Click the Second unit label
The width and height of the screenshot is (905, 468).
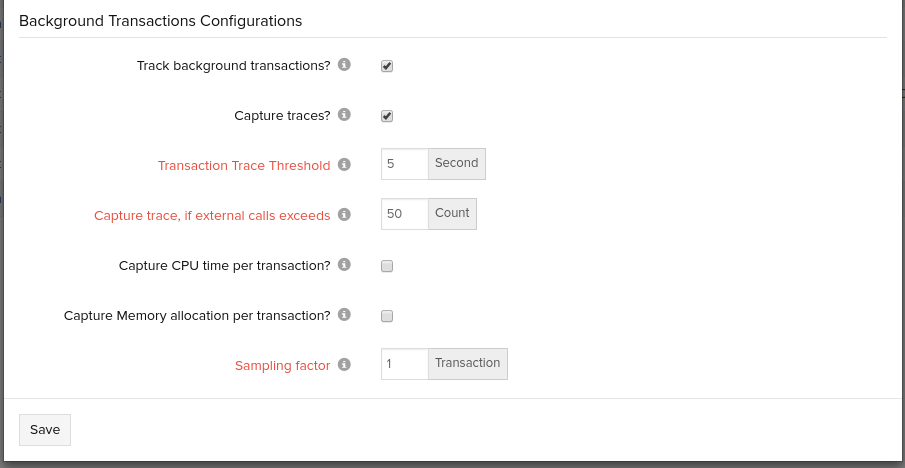pos(457,164)
